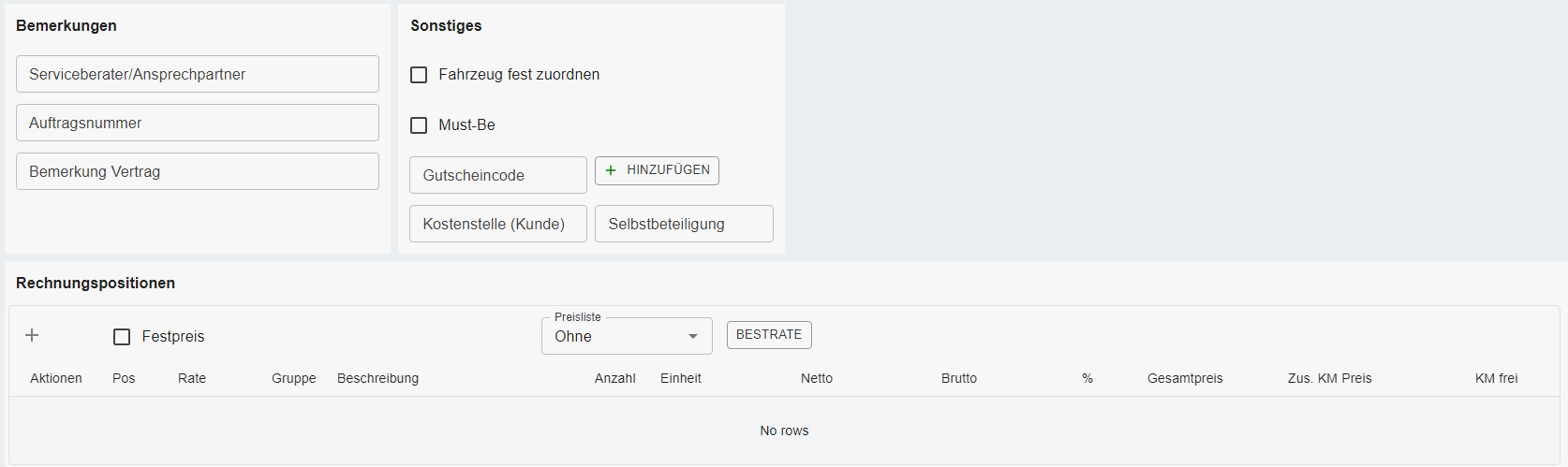Tick the Must-Be checkbox

click(x=419, y=125)
